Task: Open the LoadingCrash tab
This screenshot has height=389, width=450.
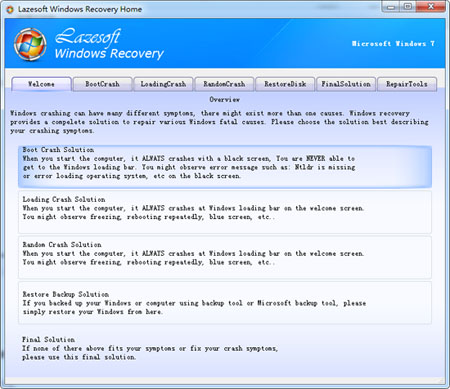Action: click(163, 84)
